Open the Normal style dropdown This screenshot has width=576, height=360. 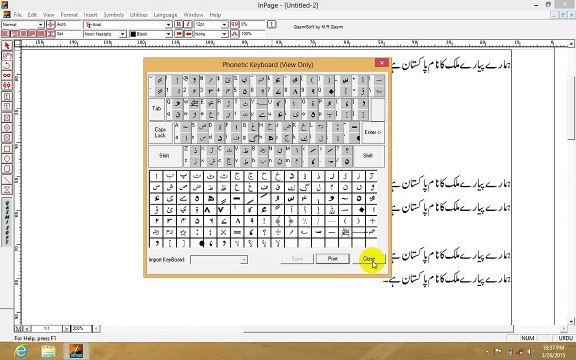[x=40, y=25]
